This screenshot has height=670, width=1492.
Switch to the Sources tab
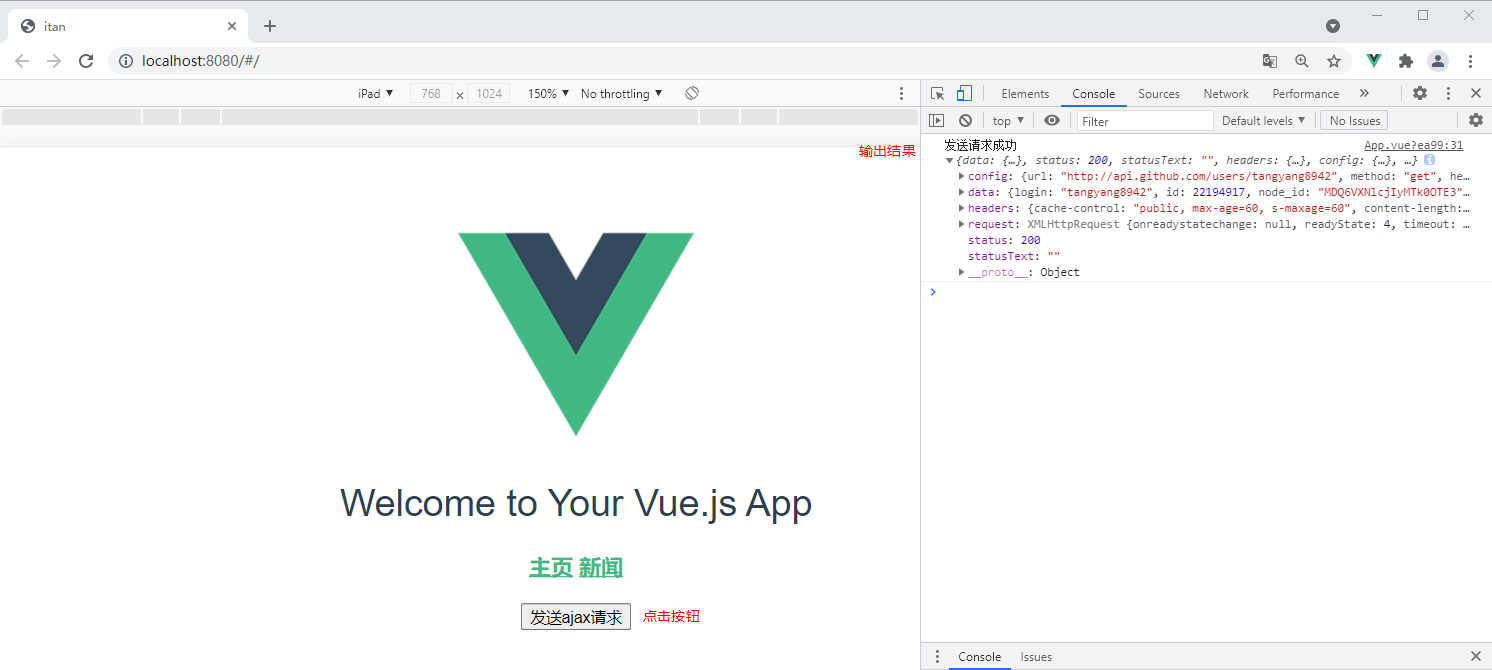(1159, 93)
